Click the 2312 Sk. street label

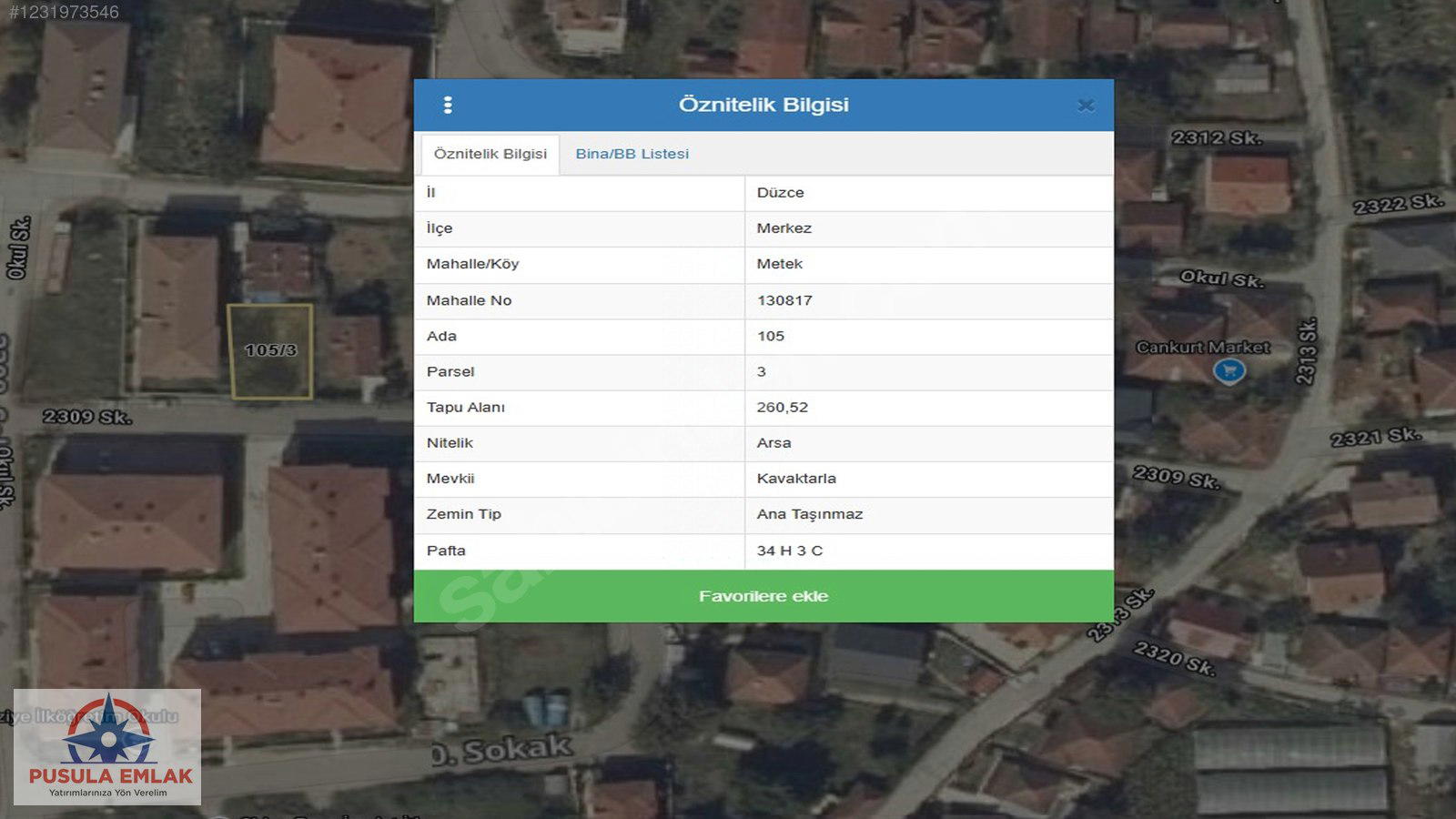[x=1216, y=138]
